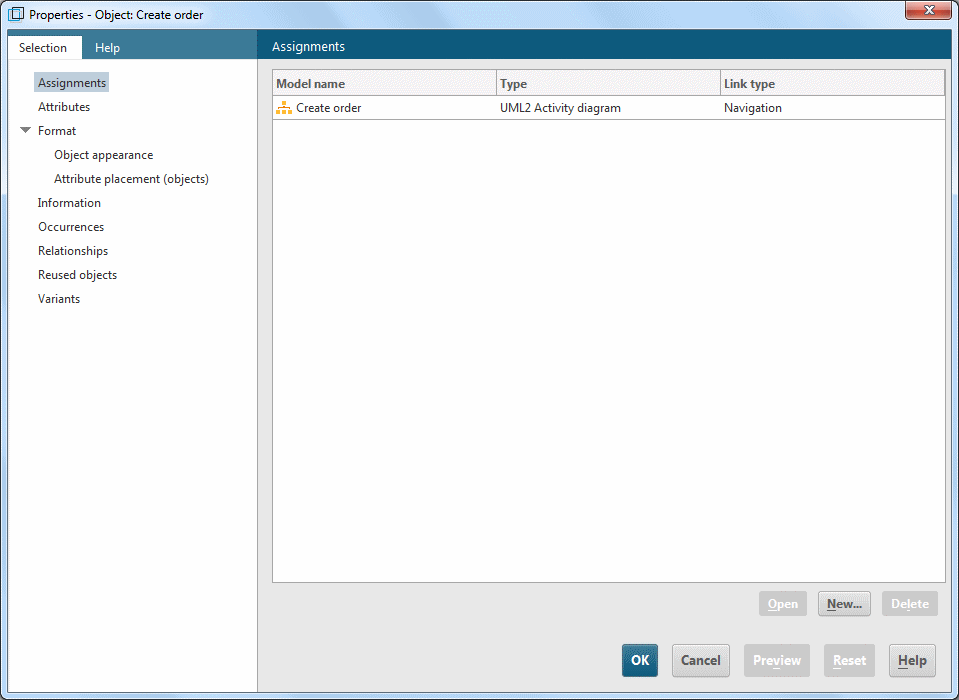Click the Help button at bottom
959x700 pixels.
point(912,660)
